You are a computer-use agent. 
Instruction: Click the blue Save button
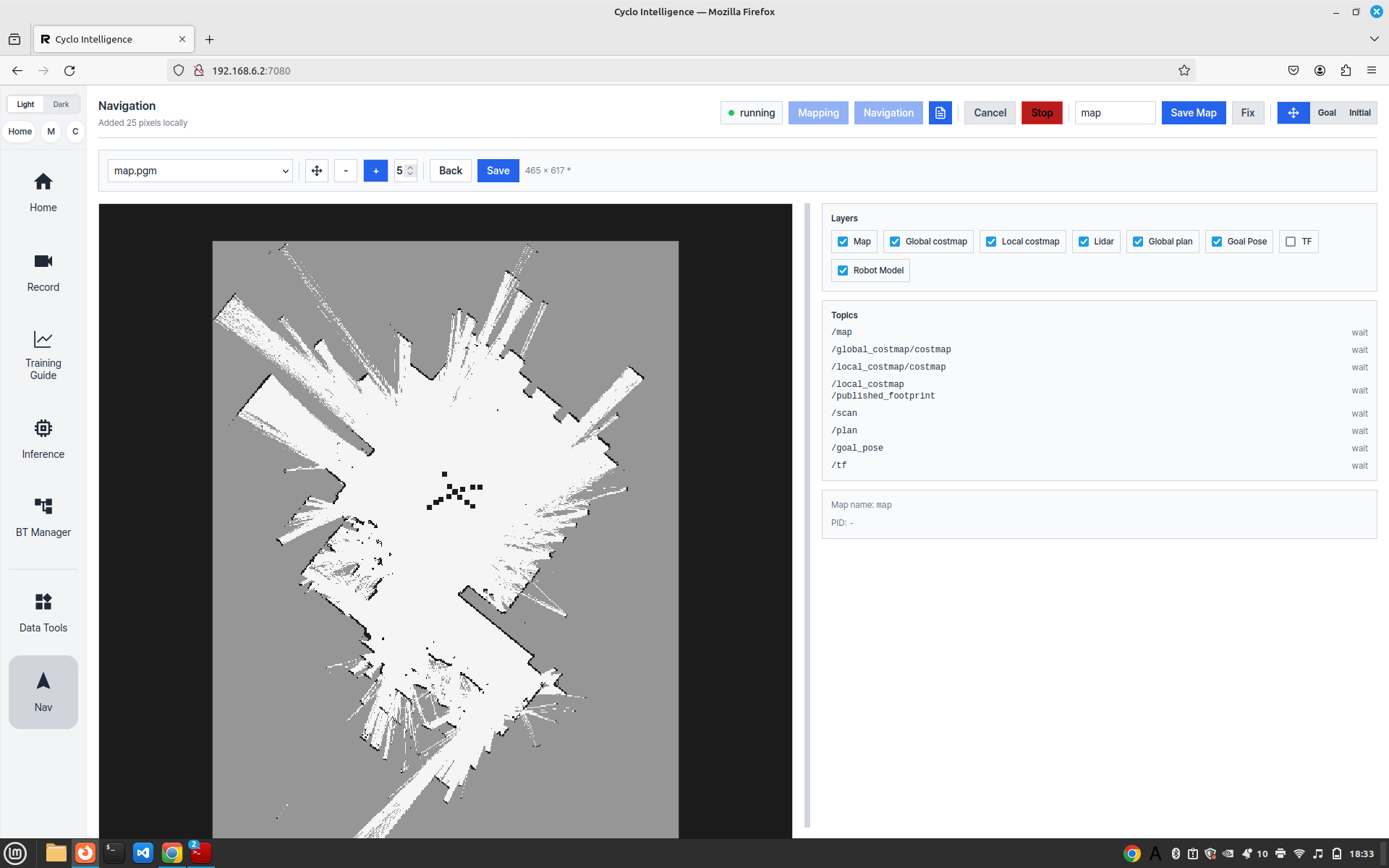tap(498, 171)
